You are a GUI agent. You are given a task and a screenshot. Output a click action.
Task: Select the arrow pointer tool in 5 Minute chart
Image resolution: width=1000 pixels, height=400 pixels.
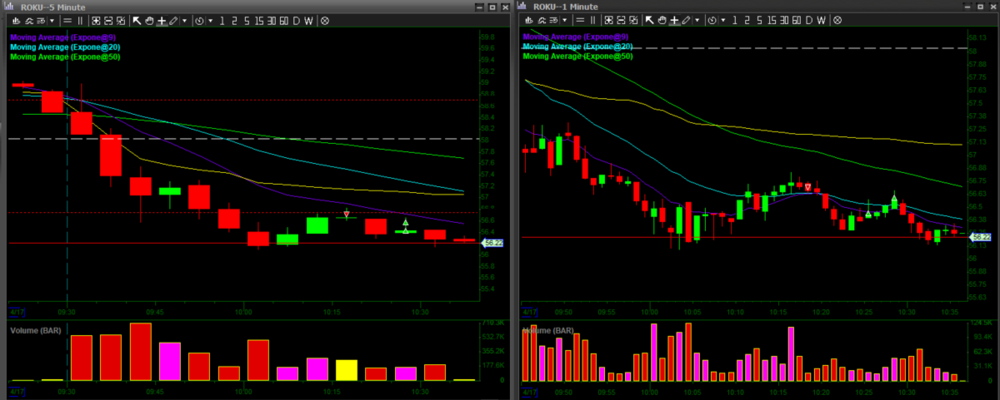137,20
